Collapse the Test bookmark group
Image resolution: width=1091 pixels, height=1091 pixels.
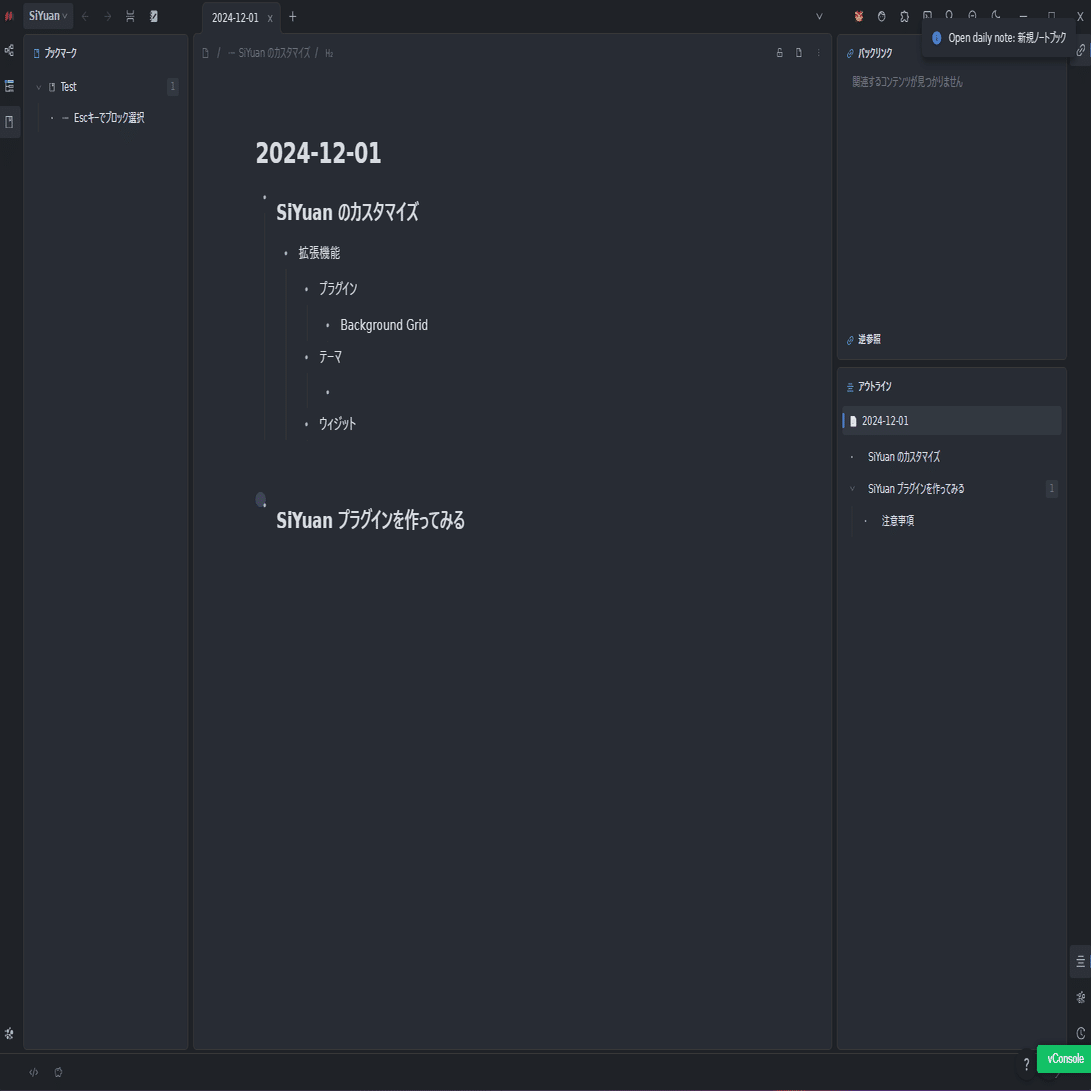point(39,87)
